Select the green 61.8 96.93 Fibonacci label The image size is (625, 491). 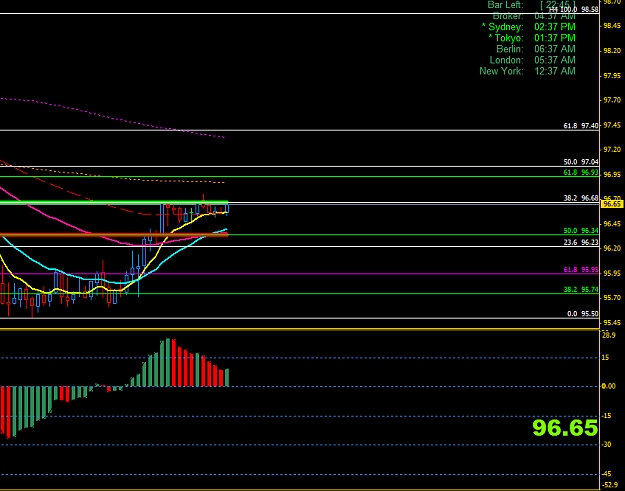[x=581, y=172]
